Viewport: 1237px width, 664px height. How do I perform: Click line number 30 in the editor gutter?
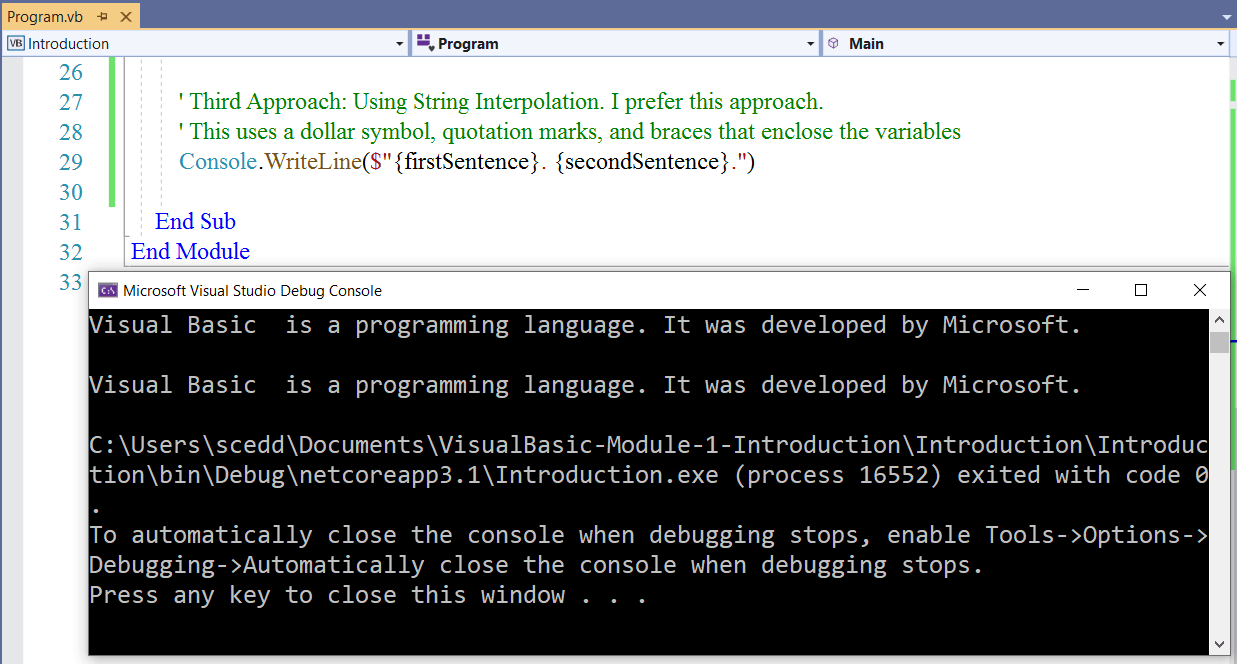[71, 191]
